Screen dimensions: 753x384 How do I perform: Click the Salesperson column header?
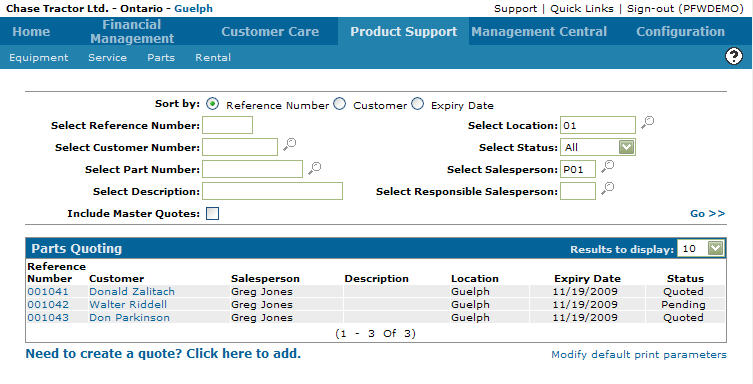pyautogui.click(x=265, y=278)
